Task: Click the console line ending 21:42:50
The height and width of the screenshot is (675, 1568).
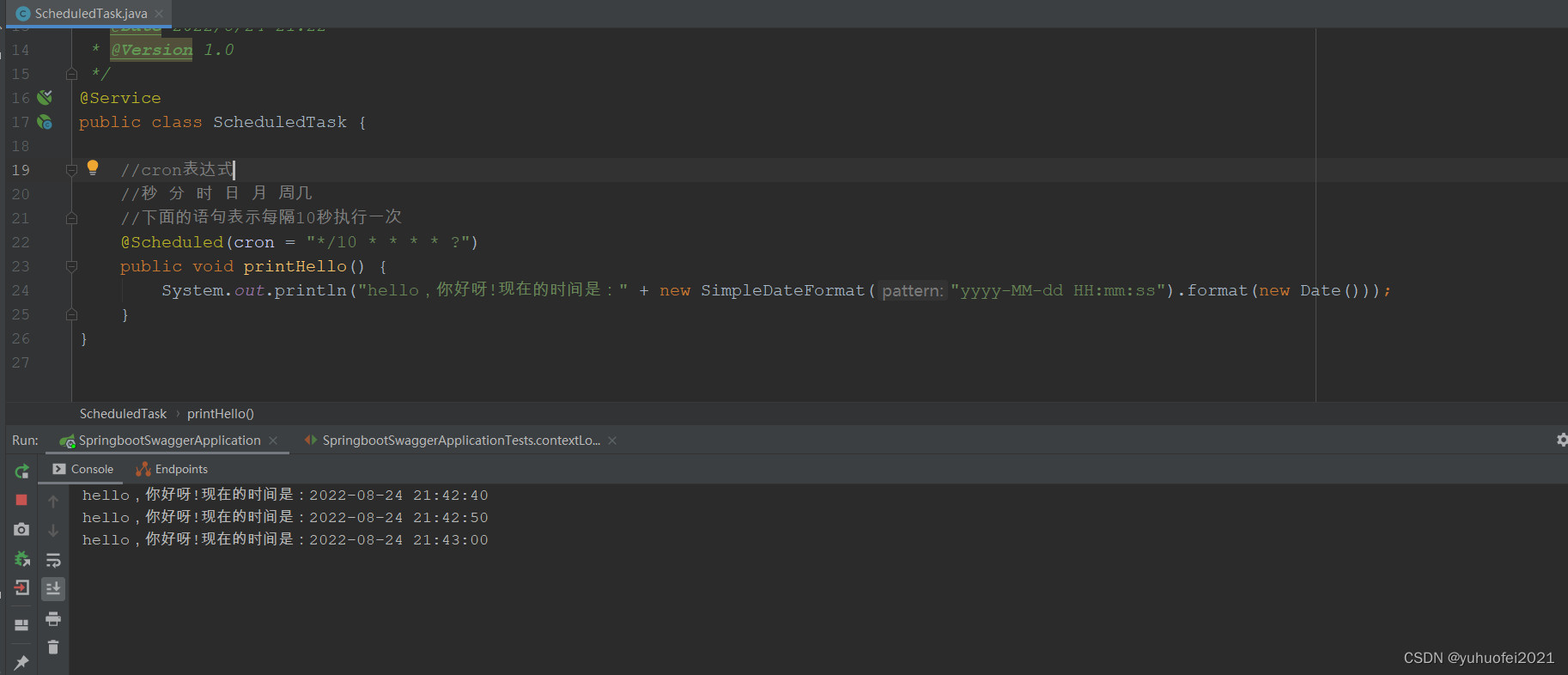Action: pos(285,517)
